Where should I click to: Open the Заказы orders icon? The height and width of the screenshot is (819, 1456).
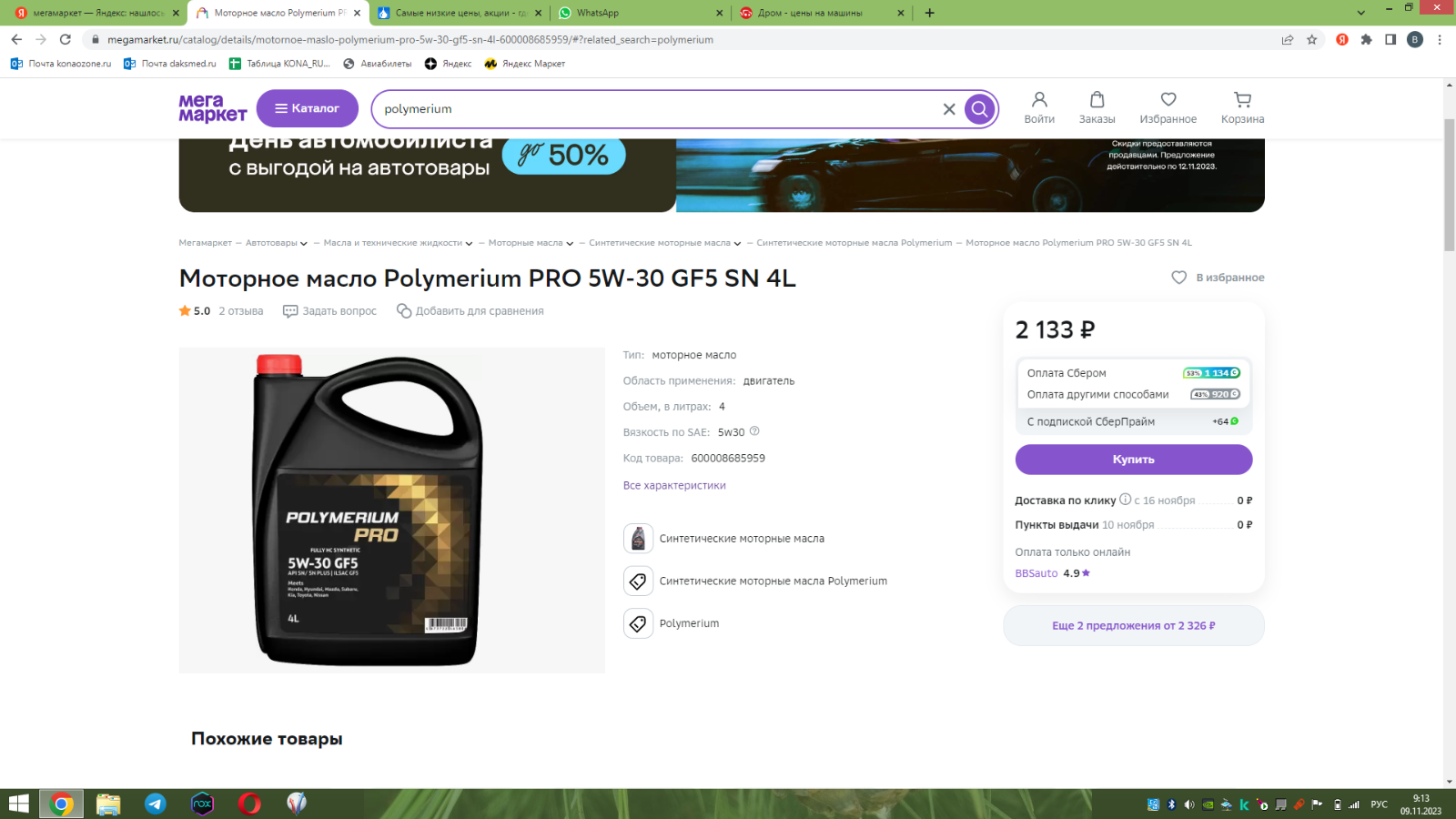[x=1097, y=107]
